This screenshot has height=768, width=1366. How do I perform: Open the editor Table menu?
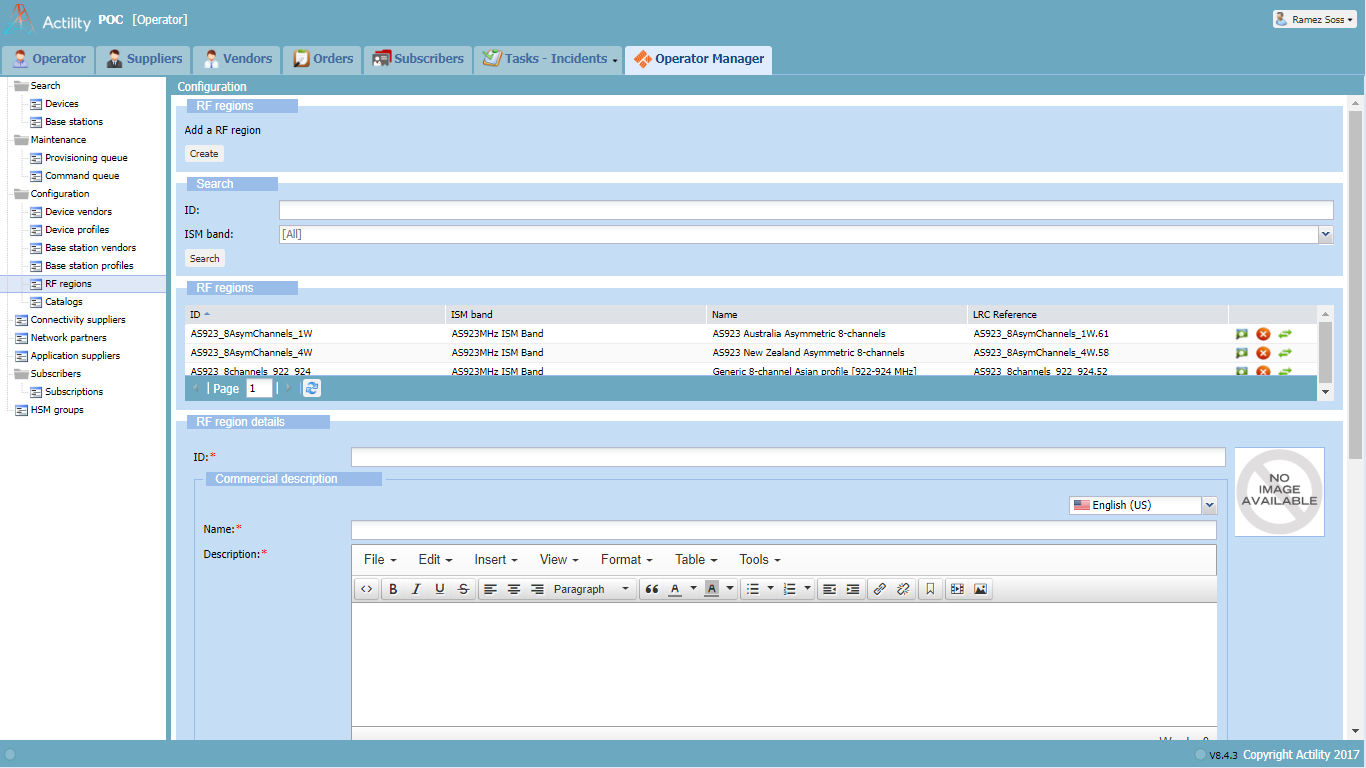(697, 559)
